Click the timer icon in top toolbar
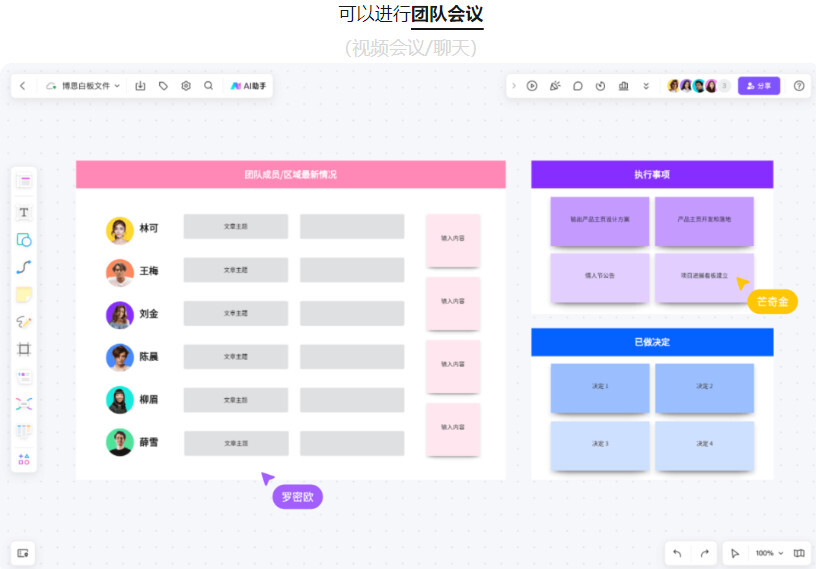Viewport: 816px width, 569px height. click(601, 86)
